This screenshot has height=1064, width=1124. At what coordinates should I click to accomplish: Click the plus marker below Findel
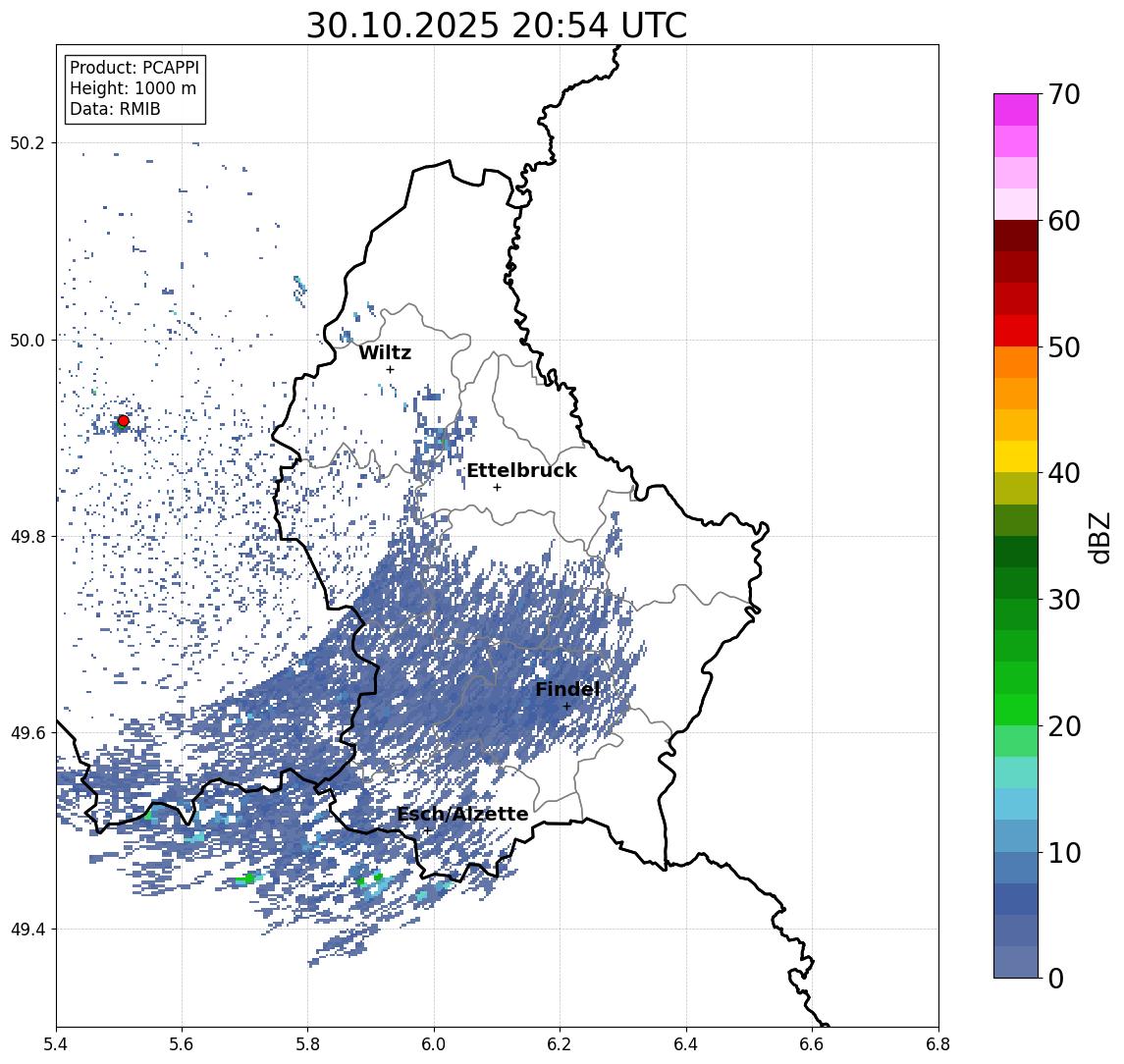click(x=566, y=707)
